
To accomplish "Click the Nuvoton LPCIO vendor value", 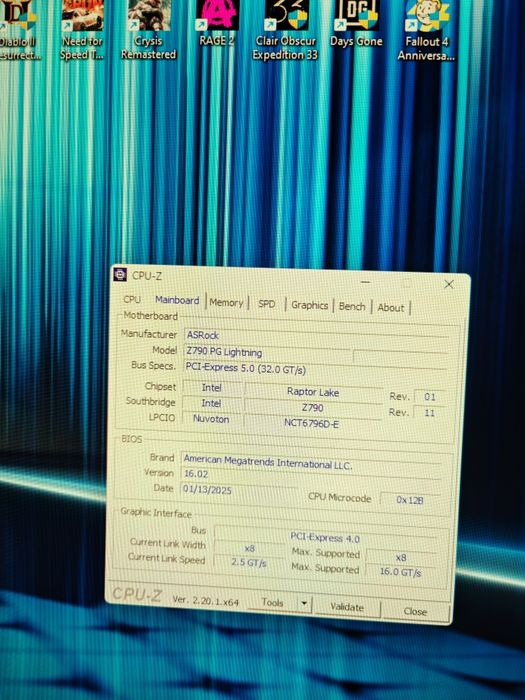I will pyautogui.click(x=211, y=419).
